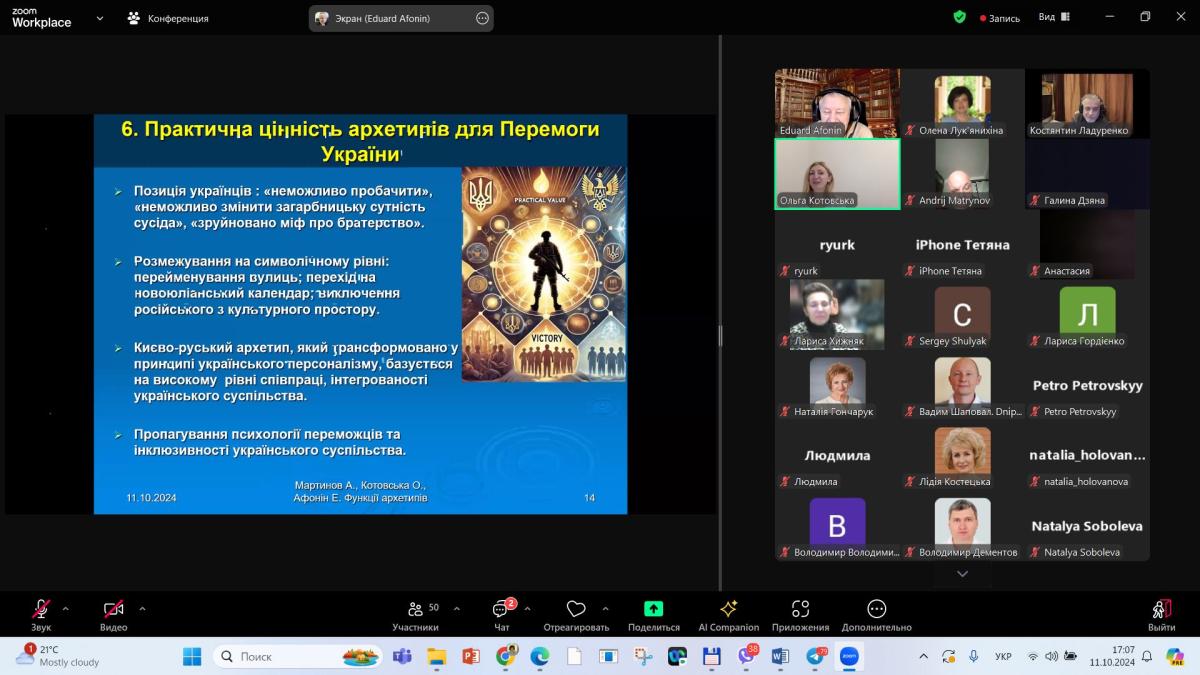Open the React hearts icon
Screen dimensions: 1200x675
point(576,610)
